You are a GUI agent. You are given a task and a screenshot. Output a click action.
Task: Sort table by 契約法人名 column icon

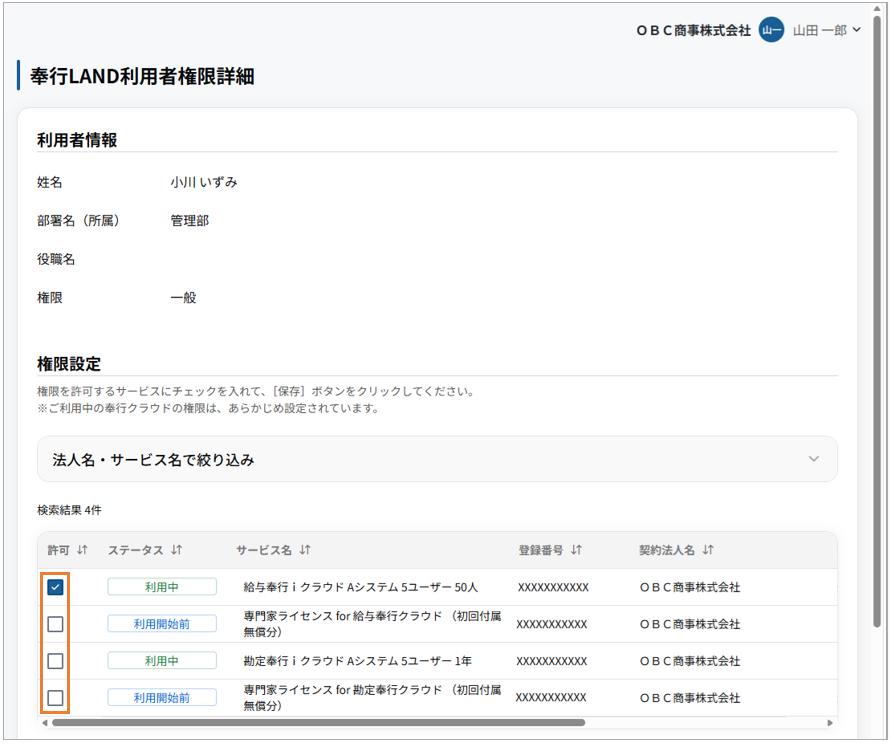pyautogui.click(x=708, y=550)
